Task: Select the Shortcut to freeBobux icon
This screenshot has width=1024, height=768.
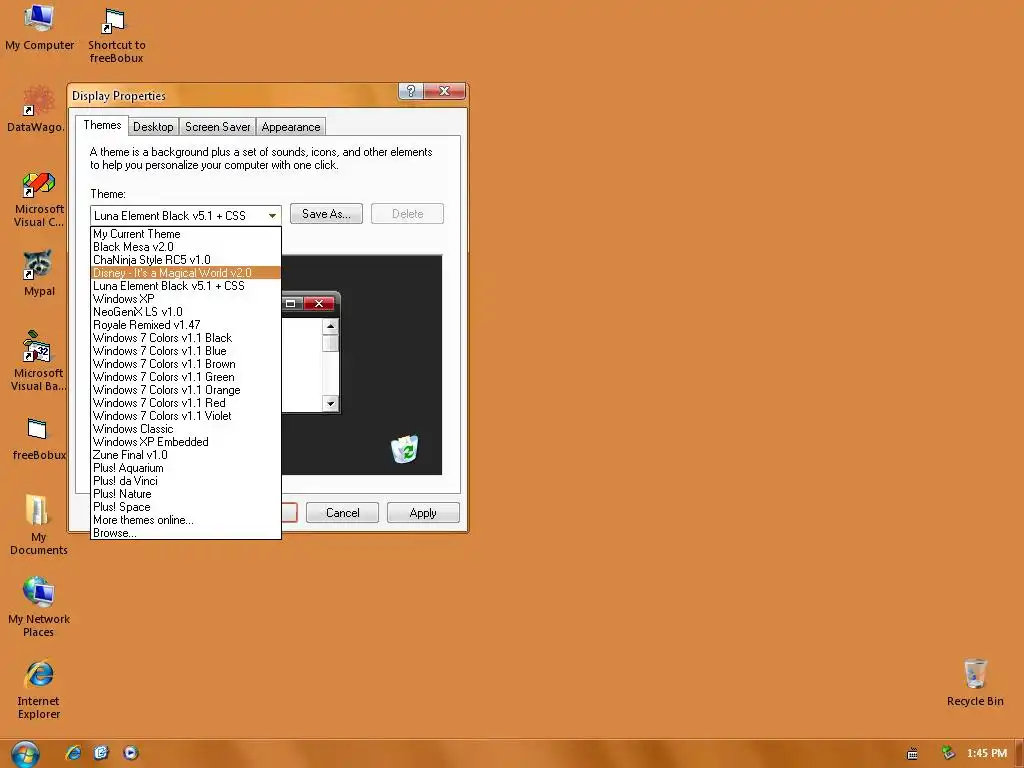Action: point(116,35)
